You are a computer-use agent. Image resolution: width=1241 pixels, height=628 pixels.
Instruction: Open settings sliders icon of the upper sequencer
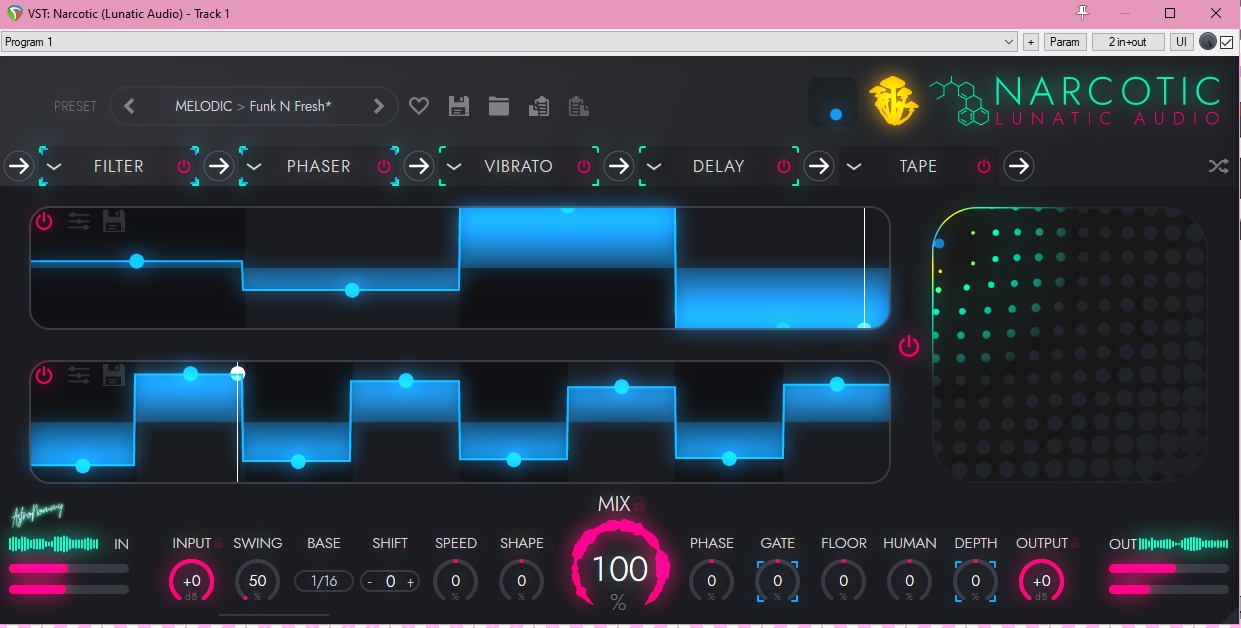tap(79, 221)
